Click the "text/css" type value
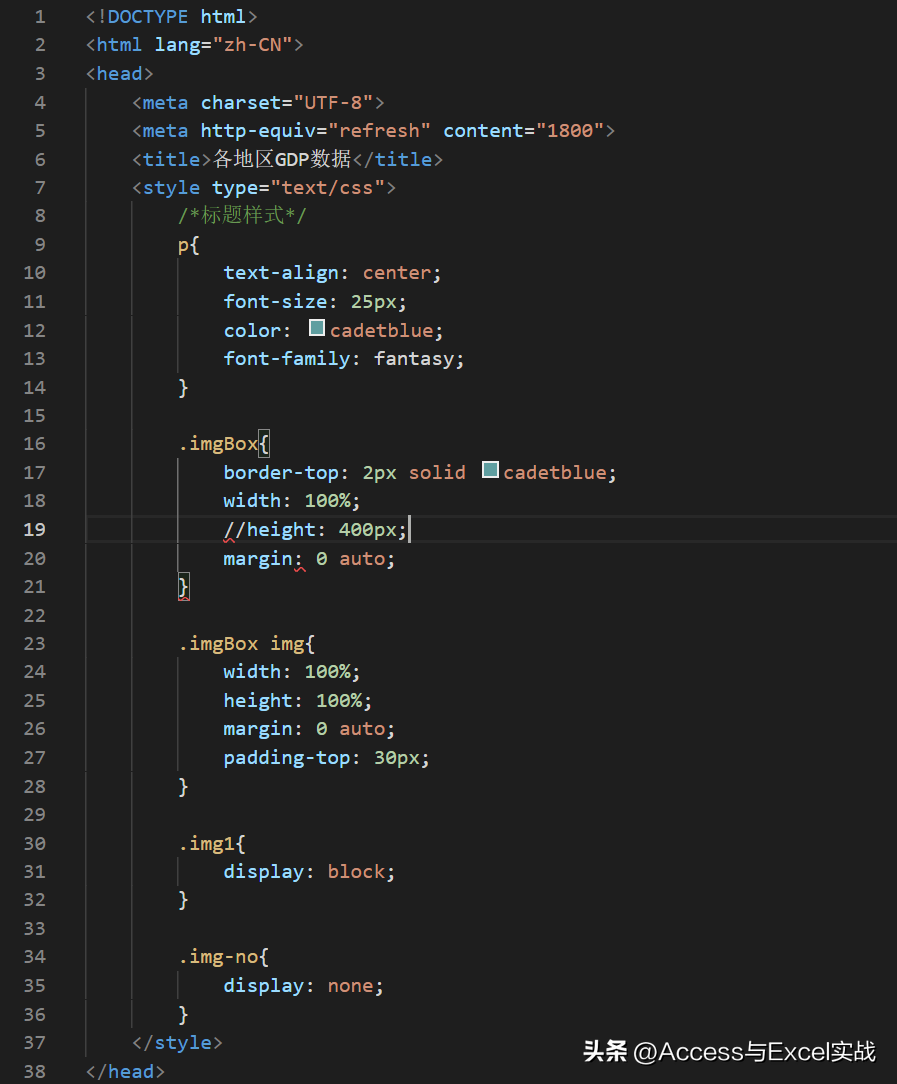 pos(328,188)
